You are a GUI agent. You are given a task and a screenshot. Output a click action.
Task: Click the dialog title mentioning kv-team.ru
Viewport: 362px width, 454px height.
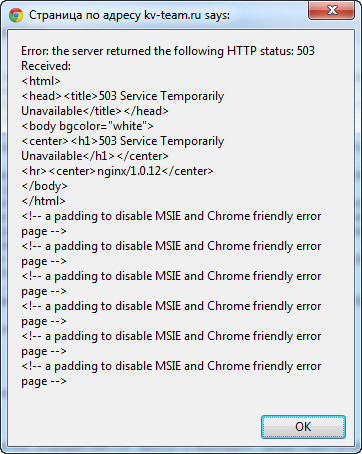point(129,15)
